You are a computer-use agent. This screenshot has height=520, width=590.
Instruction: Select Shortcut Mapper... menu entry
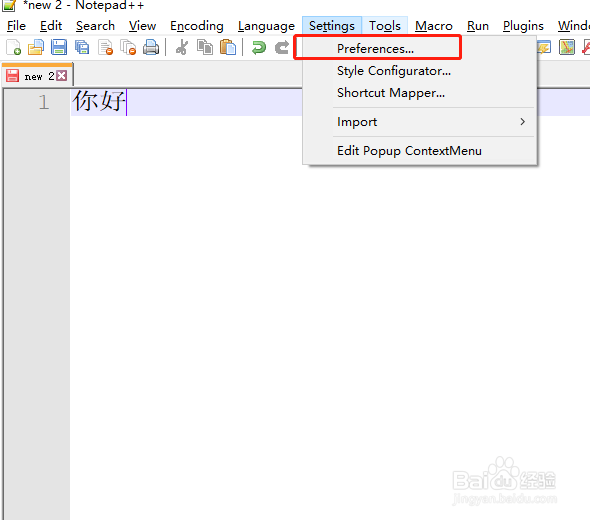pos(420,93)
